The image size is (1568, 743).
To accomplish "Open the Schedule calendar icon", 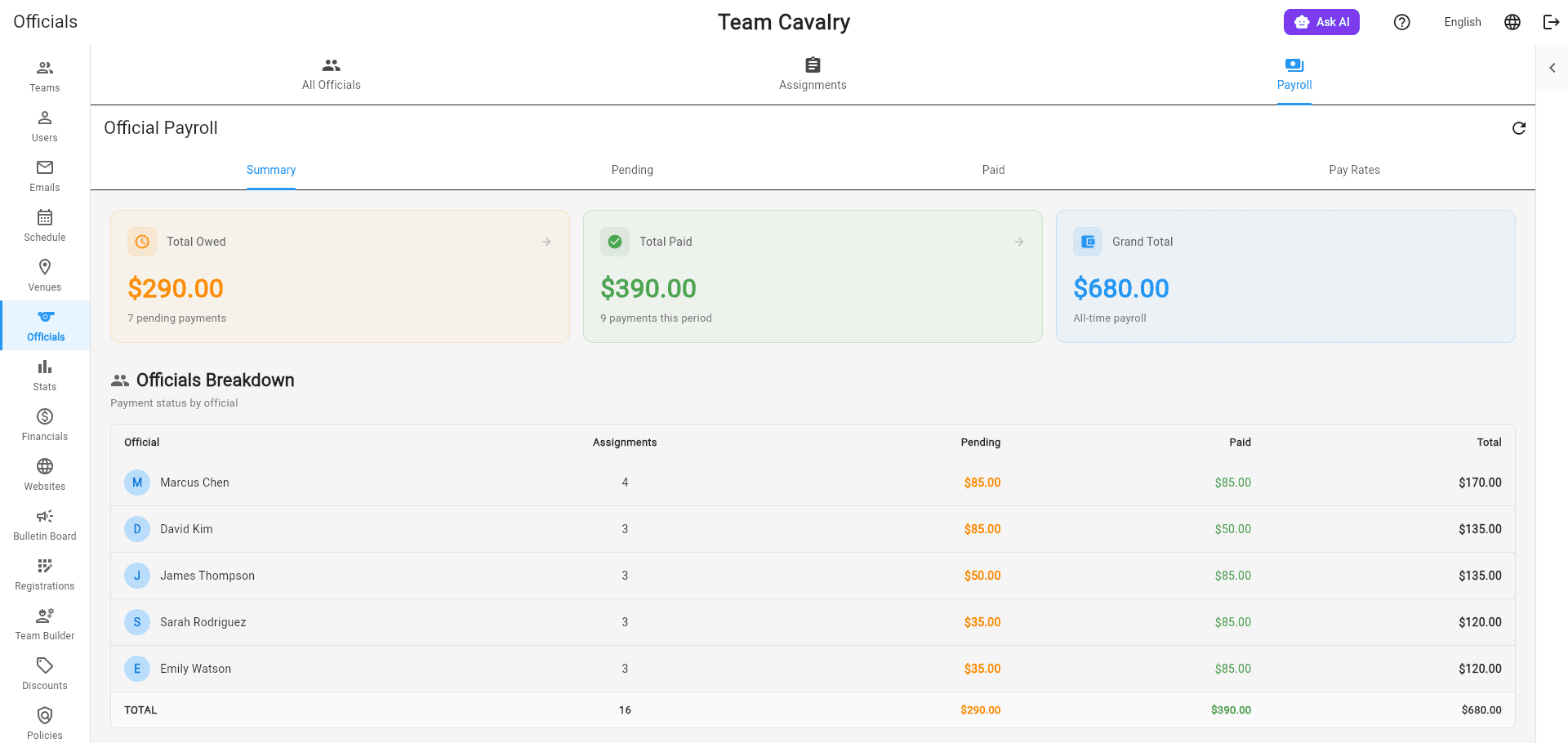I will point(45,217).
